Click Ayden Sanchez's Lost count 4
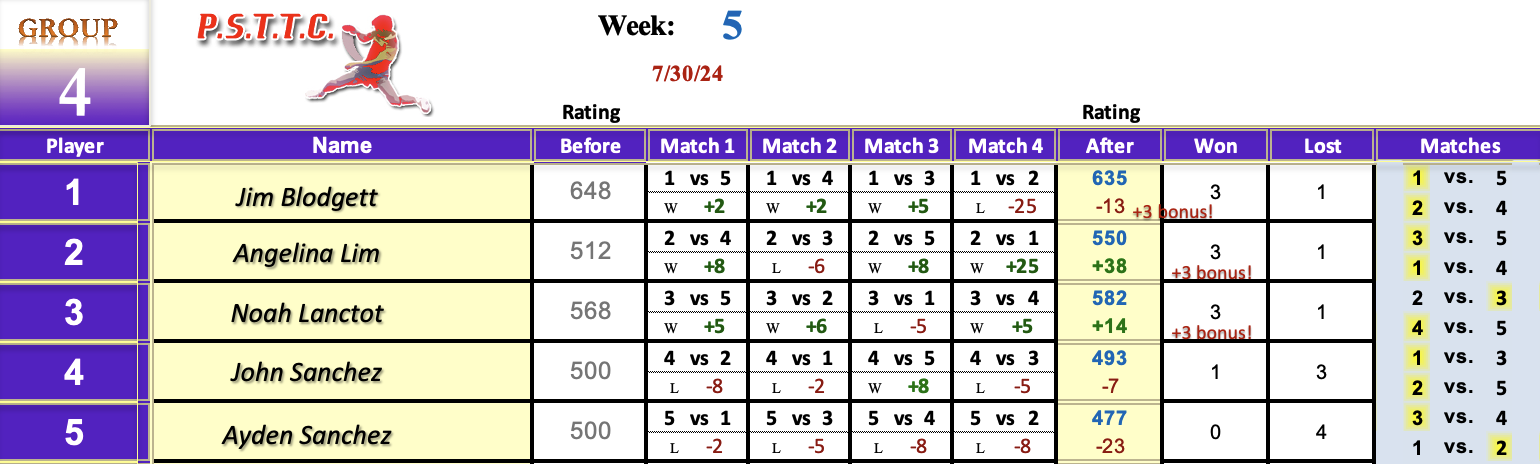The image size is (1540, 464). pyautogui.click(x=1321, y=433)
